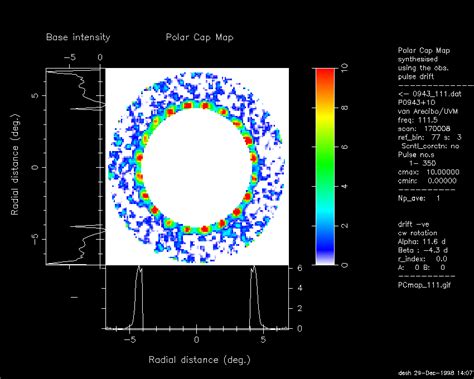
Task: Click the "6" tick label on the color bar
Action: (345, 147)
